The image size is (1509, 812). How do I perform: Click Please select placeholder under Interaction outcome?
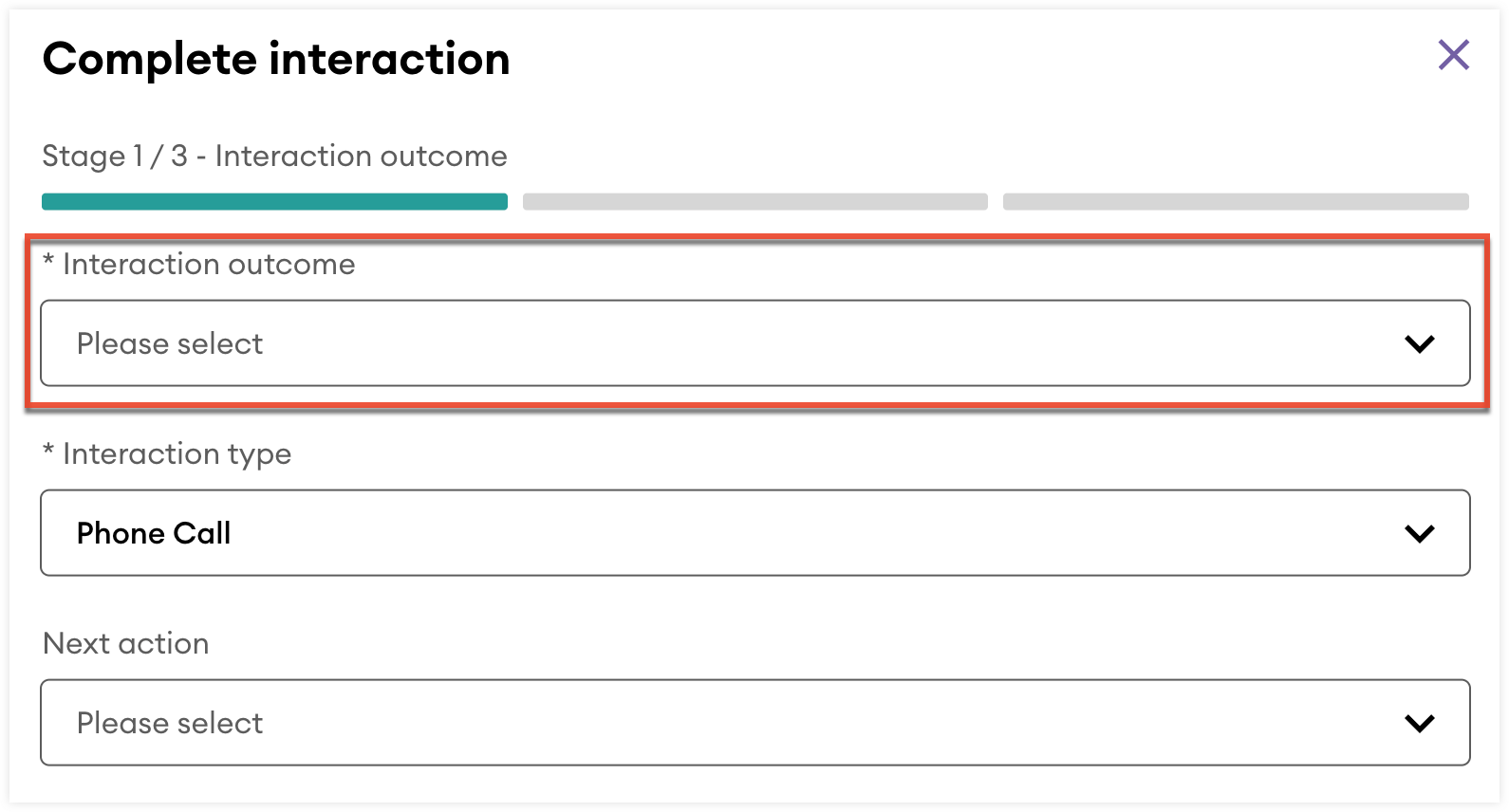click(170, 343)
